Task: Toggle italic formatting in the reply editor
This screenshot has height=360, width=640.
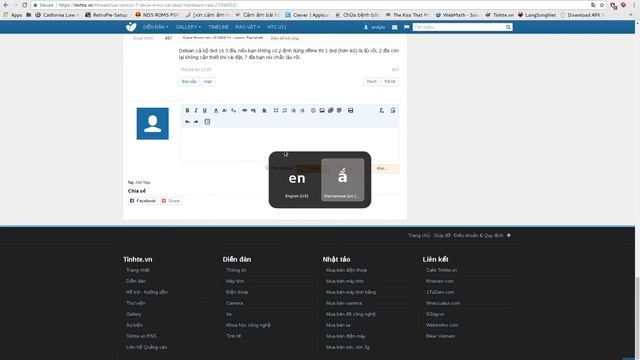Action: point(196,110)
